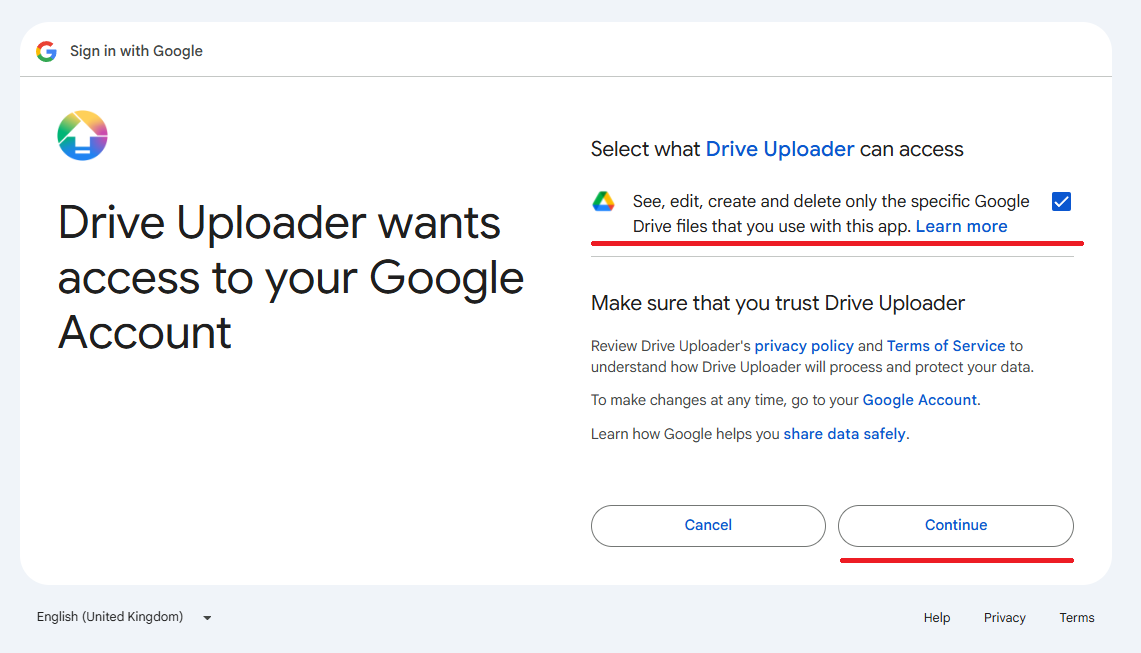
Task: Open the Drive Uploader link in heading
Action: pyautogui.click(x=779, y=149)
